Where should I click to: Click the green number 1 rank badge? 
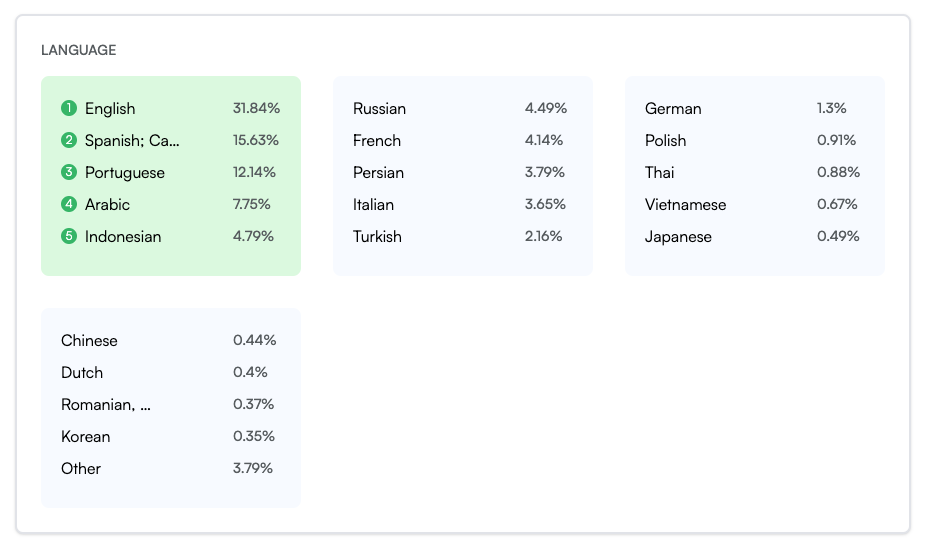(69, 108)
